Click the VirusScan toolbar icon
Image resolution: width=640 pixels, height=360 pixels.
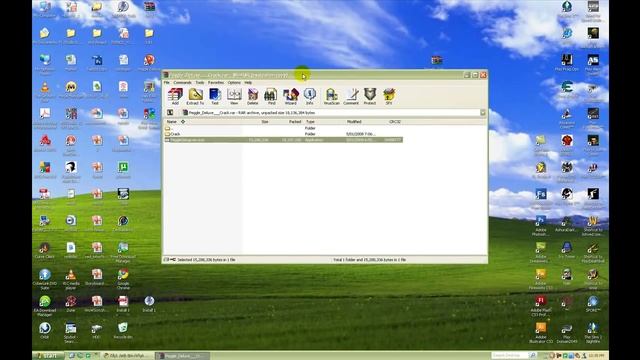pos(331,96)
